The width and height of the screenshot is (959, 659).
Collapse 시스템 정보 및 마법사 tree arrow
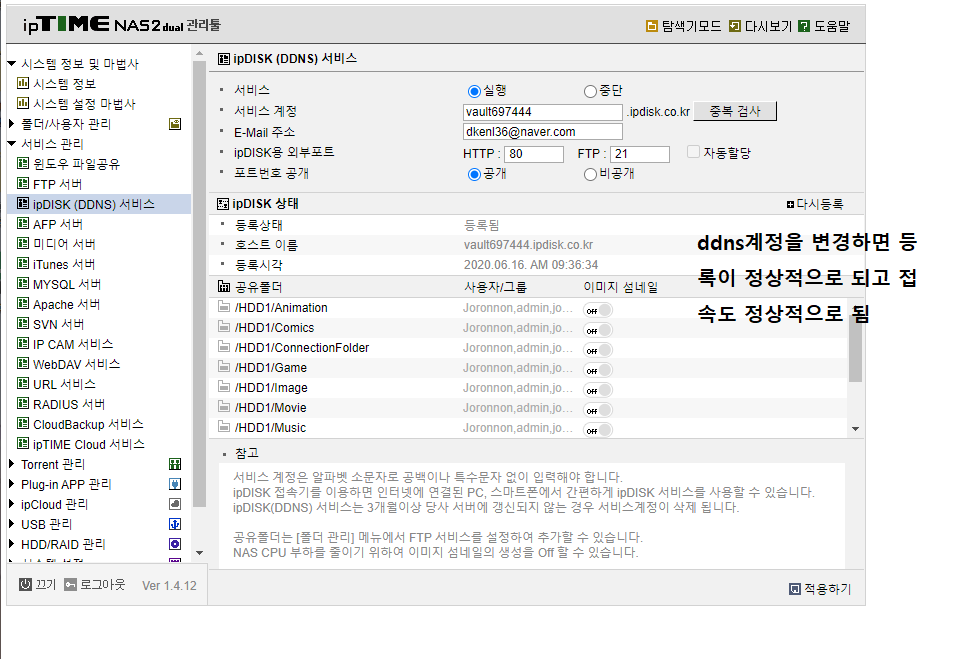12,63
